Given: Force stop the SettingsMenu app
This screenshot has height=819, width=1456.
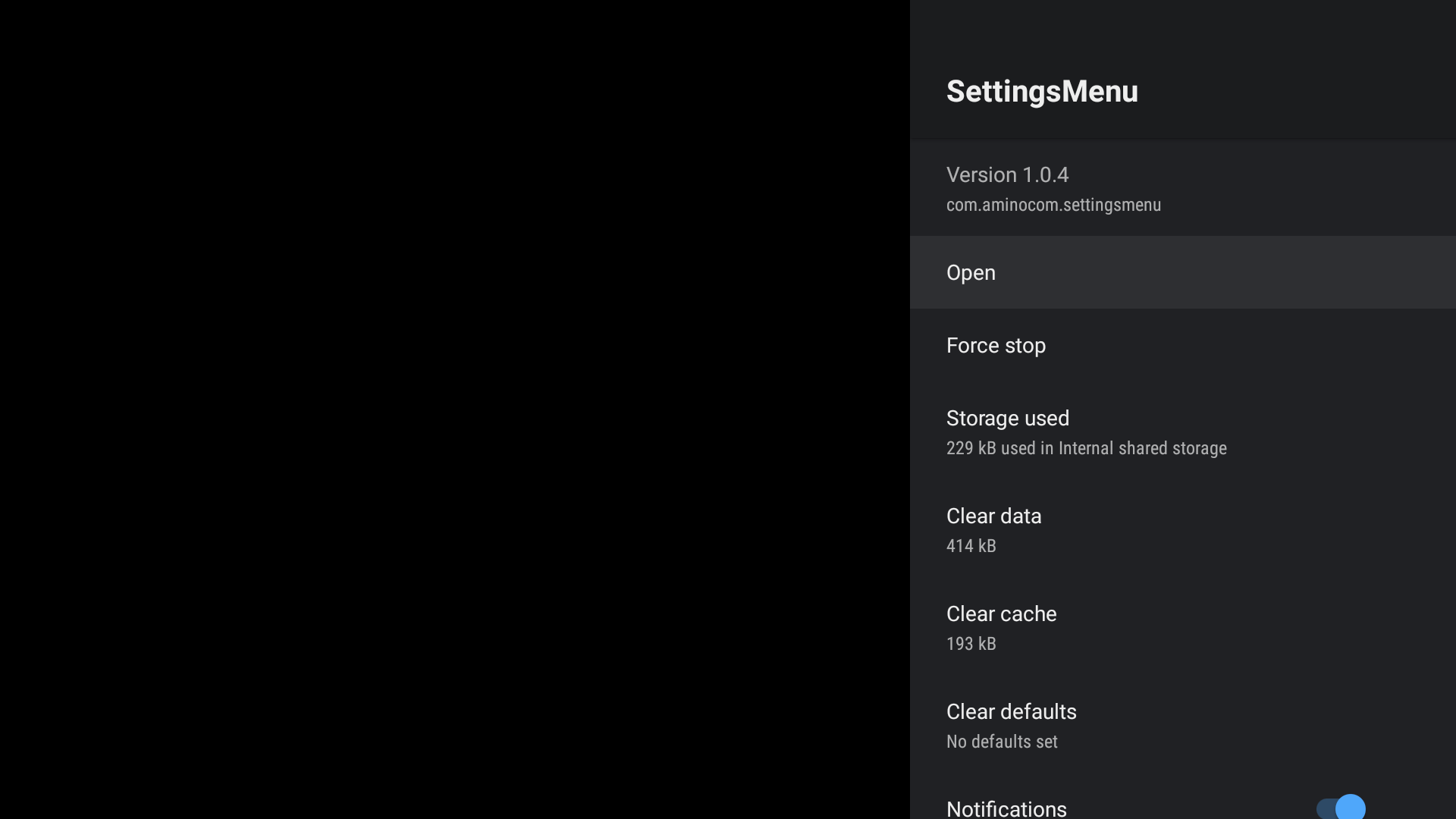Looking at the screenshot, I should (1183, 345).
